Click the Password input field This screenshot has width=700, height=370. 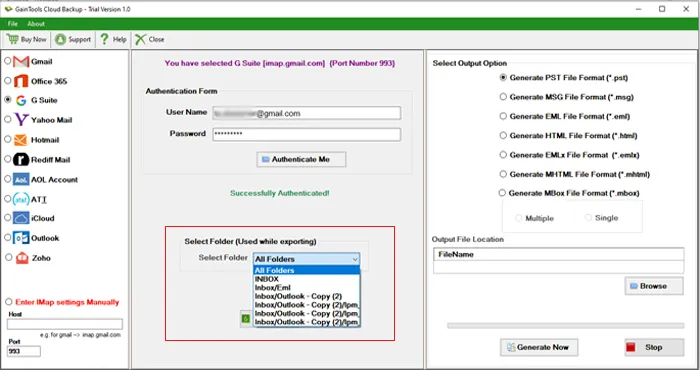(307, 134)
